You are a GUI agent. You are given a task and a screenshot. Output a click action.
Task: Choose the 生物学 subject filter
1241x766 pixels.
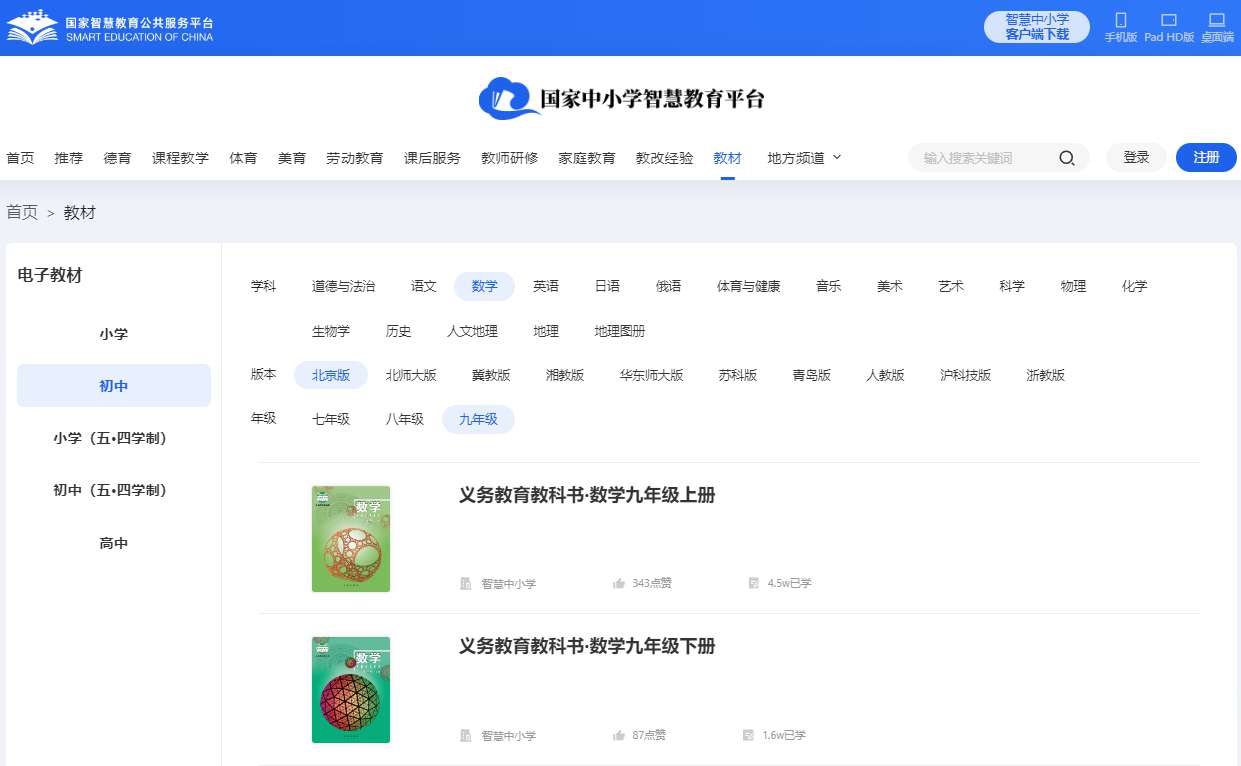coord(331,331)
